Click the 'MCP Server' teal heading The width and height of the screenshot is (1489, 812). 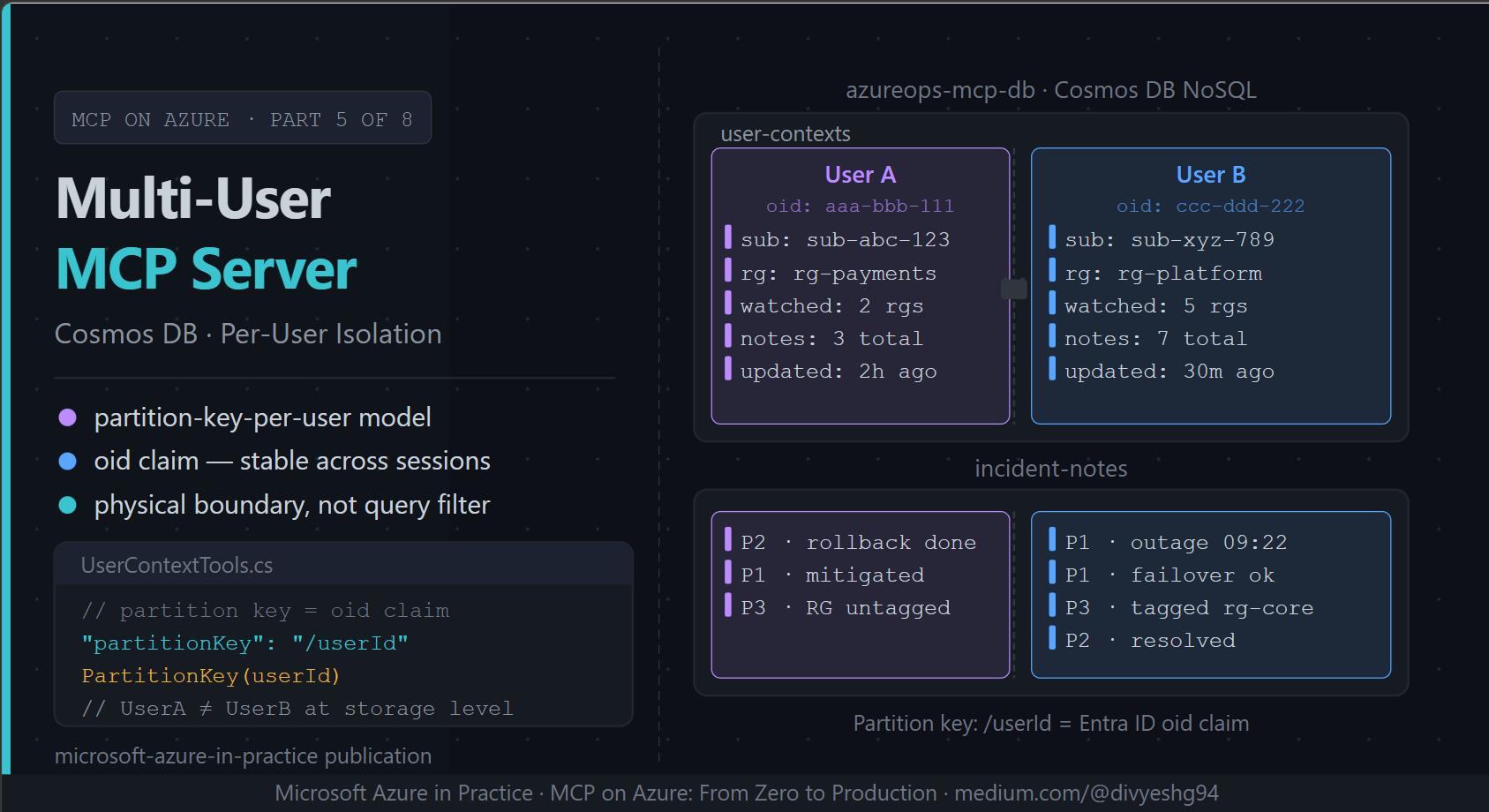coord(207,269)
